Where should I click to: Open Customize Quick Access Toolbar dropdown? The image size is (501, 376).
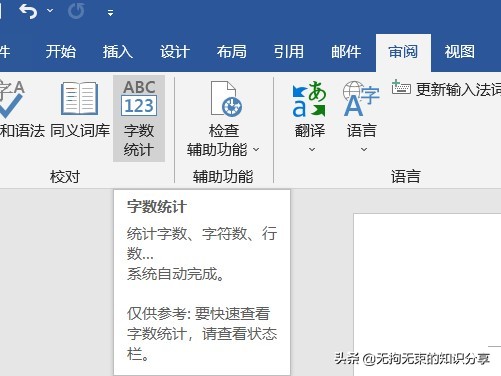(x=110, y=13)
